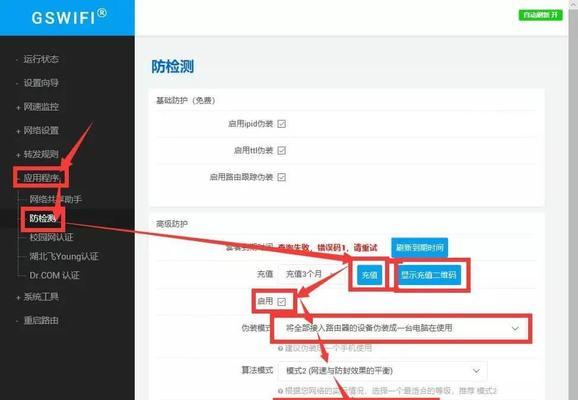Viewport: 578px width, 400px height.
Task: Click 高级防护 section title
Action: point(172,224)
